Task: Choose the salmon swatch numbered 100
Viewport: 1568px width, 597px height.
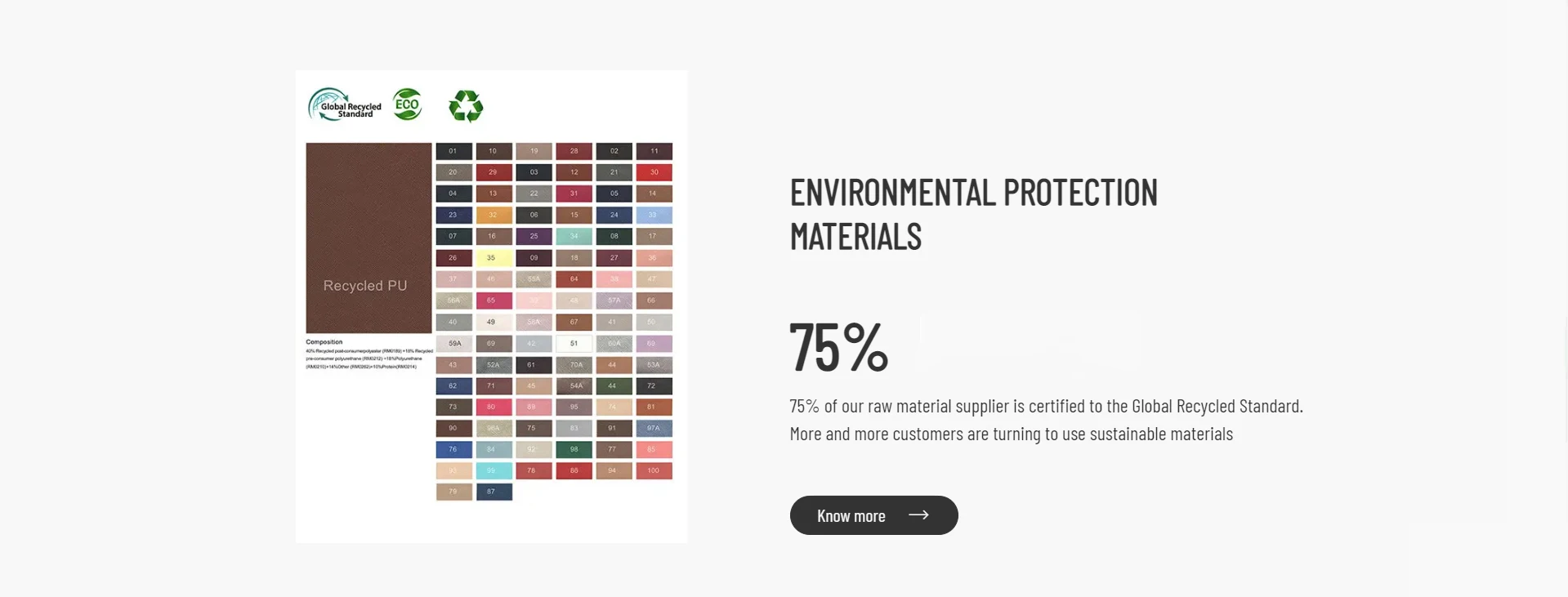Action: tap(654, 470)
